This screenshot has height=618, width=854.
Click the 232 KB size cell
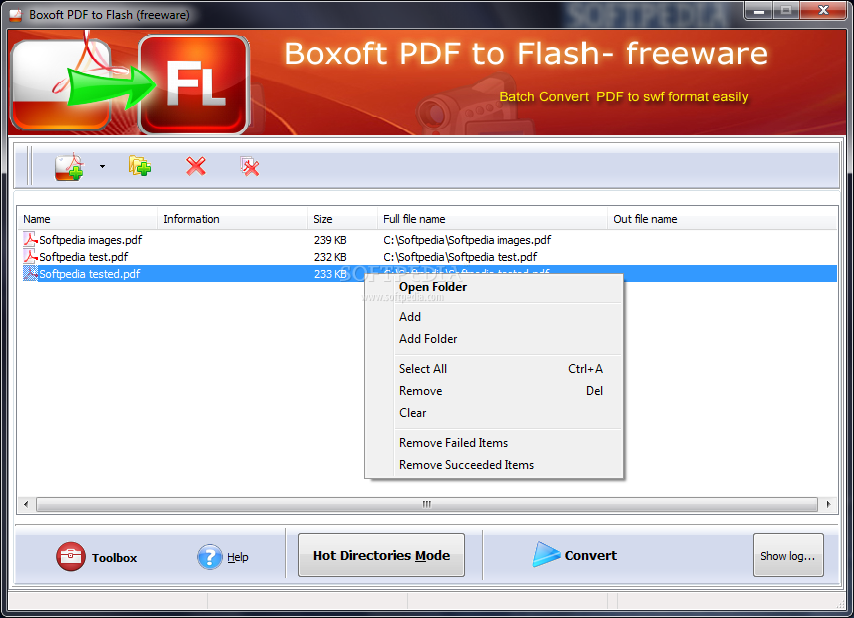(x=330, y=257)
